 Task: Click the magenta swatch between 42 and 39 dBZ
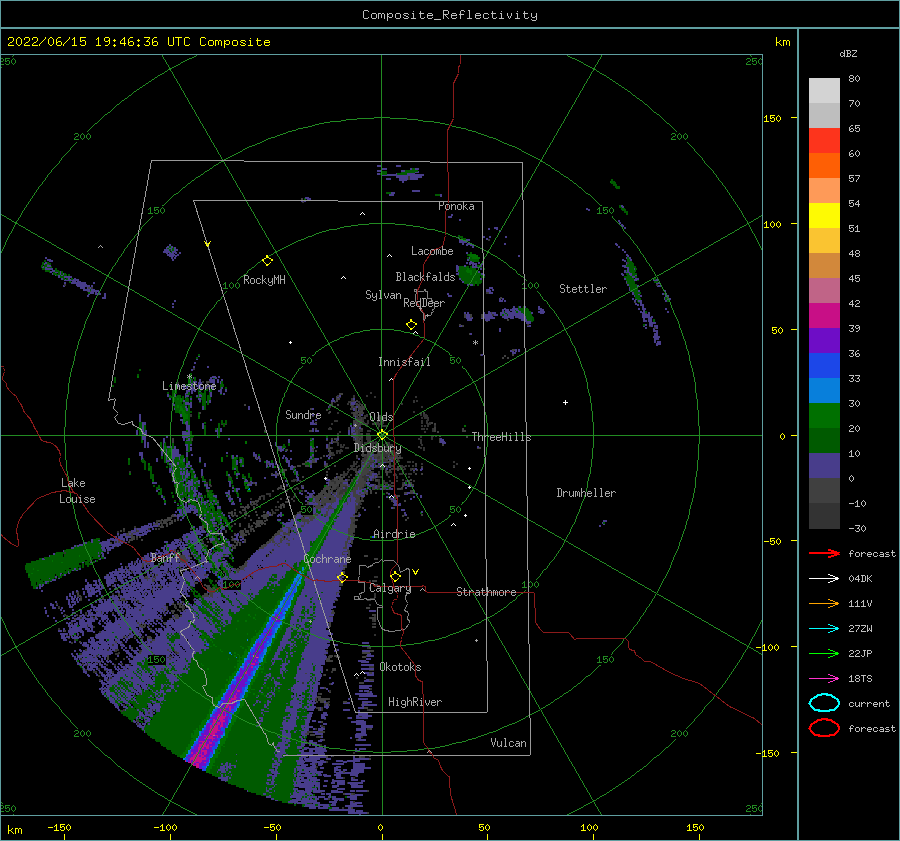click(x=824, y=316)
